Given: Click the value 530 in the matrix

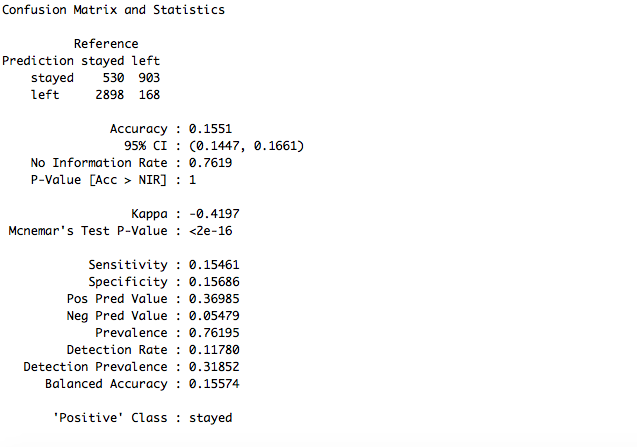Looking at the screenshot, I should click(x=113, y=78).
